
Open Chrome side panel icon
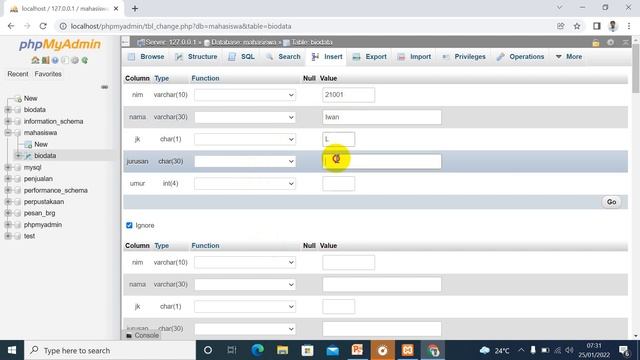coord(597,26)
